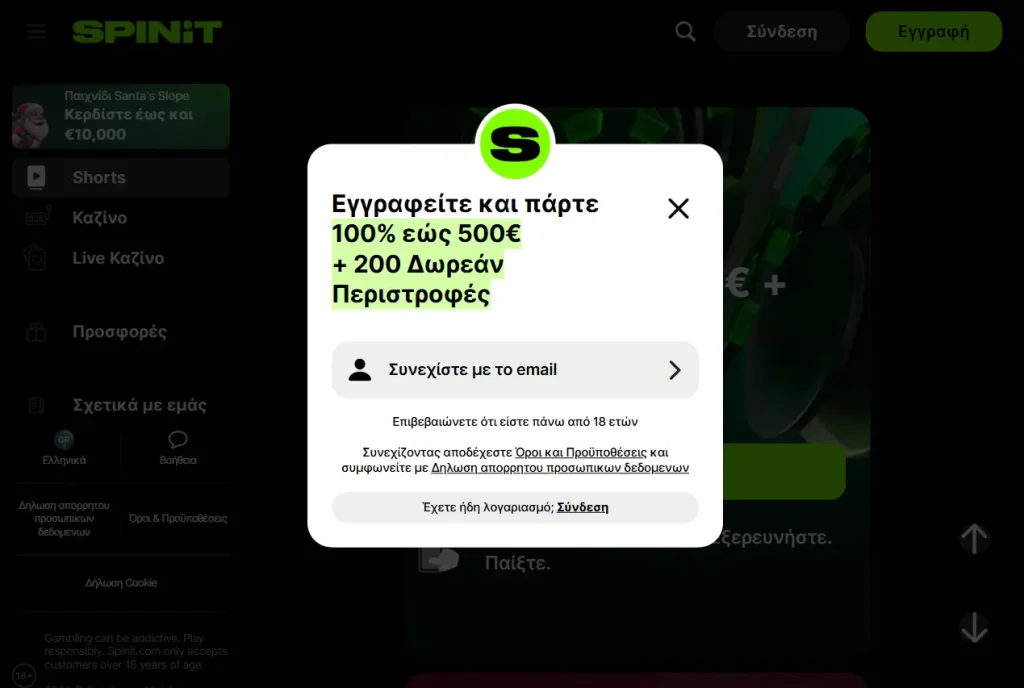Image resolution: width=1024 pixels, height=688 pixels.
Task: Click the search magnifier icon
Action: point(685,31)
